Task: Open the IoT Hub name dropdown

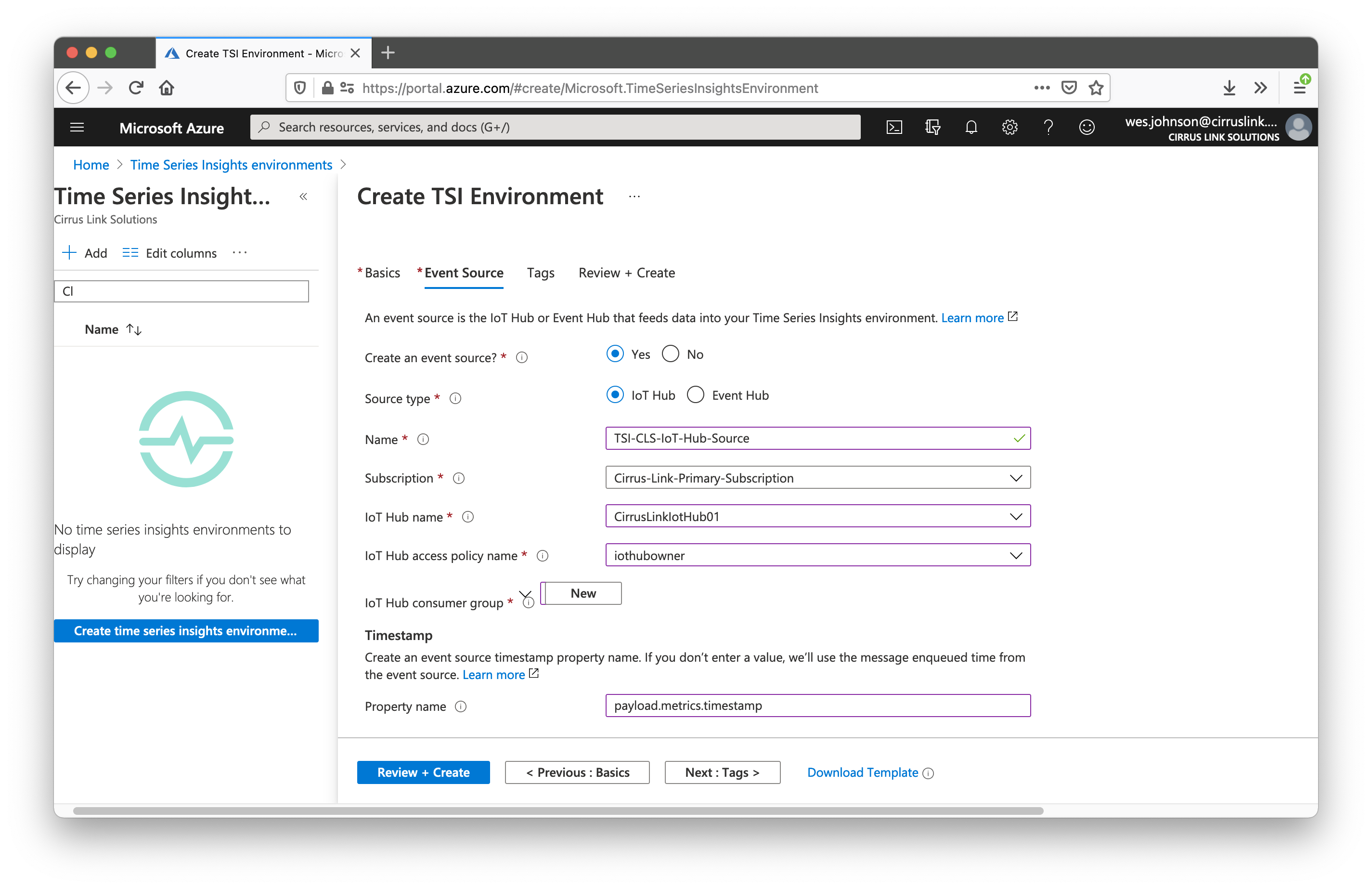Action: [x=817, y=517]
